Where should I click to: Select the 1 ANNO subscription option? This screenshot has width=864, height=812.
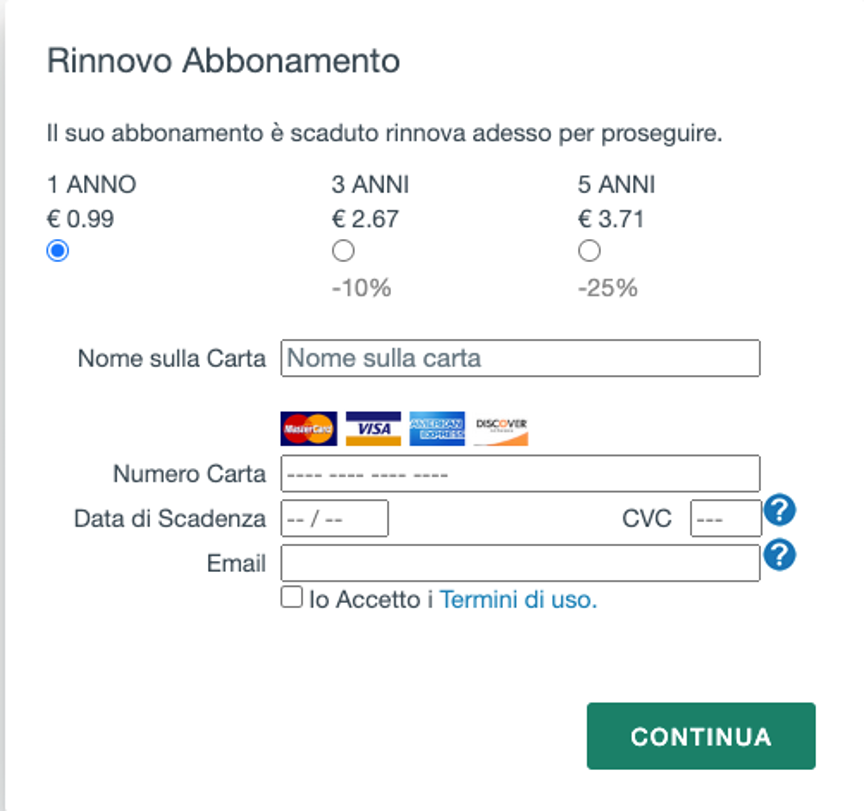coord(58,251)
